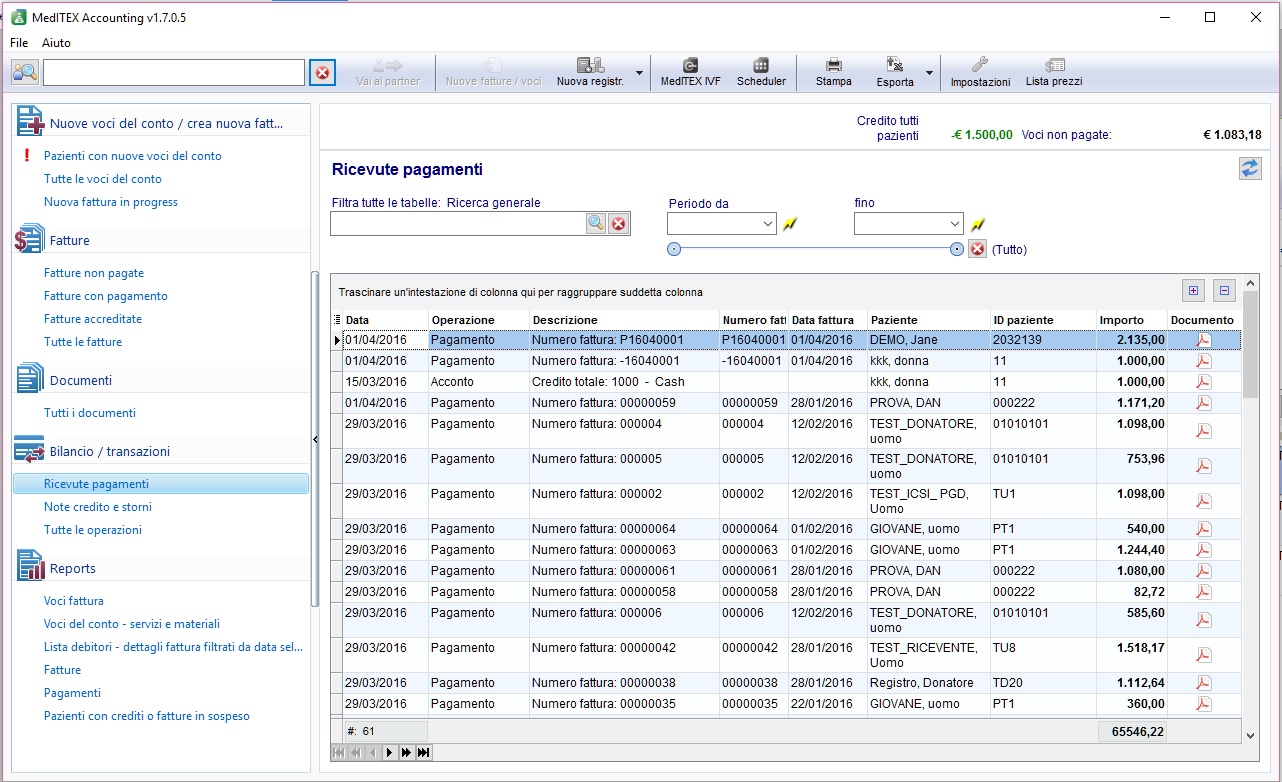Viewport: 1282px width, 782px height.
Task: Open the PDF for invoice 00000042
Action: click(x=1204, y=655)
